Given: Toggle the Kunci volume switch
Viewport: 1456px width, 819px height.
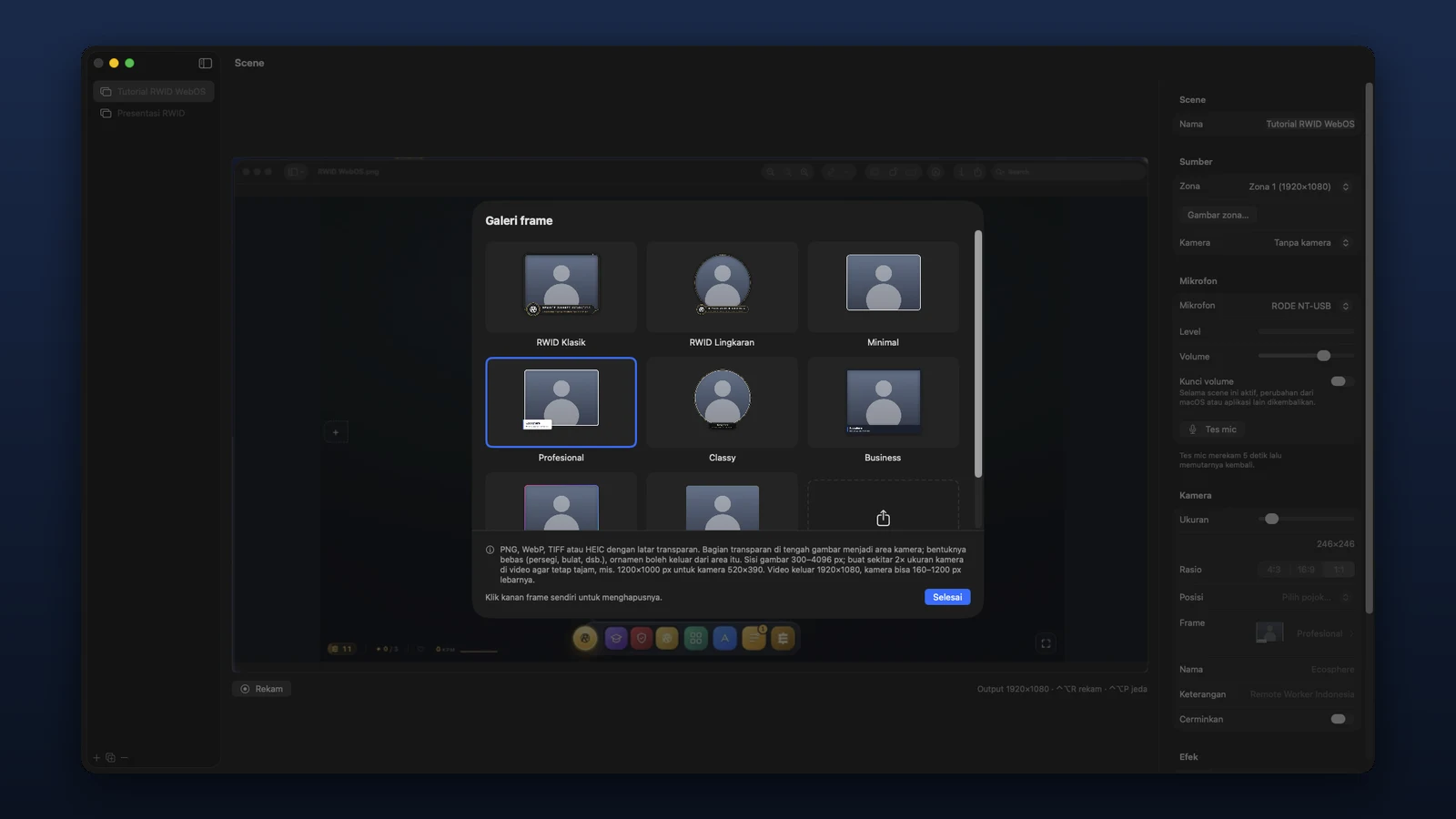Looking at the screenshot, I should [1341, 381].
